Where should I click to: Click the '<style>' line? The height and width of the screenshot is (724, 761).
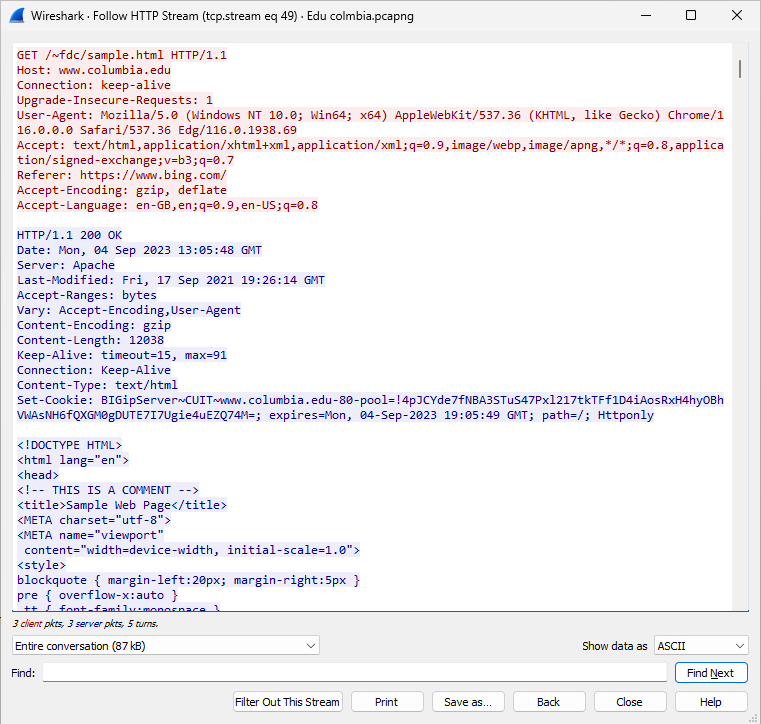click(x=41, y=566)
